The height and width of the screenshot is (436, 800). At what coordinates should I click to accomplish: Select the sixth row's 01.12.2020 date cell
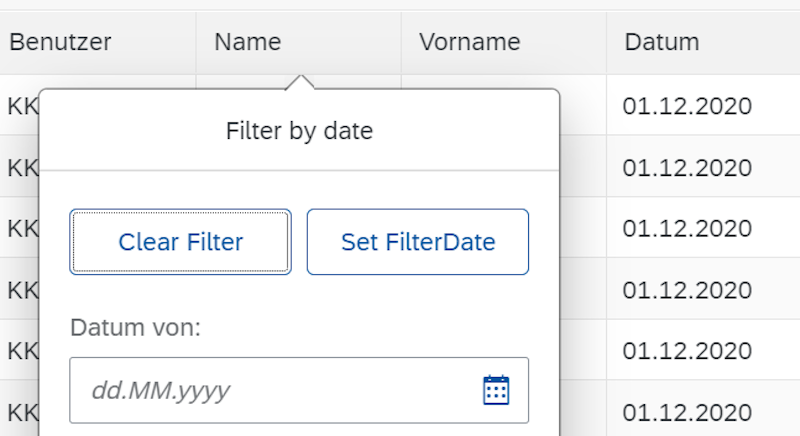(x=686, y=411)
